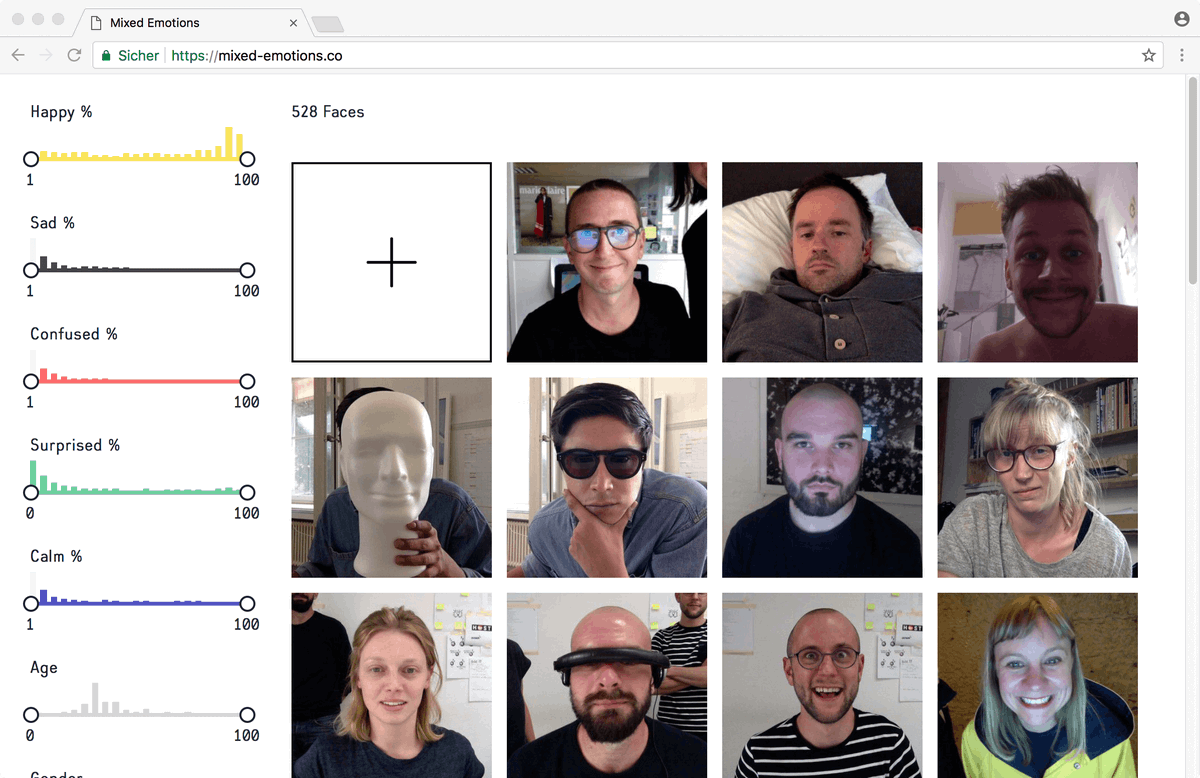Image resolution: width=1200 pixels, height=778 pixels.
Task: Open the Chrome profile avatar icon
Action: [x=1182, y=19]
